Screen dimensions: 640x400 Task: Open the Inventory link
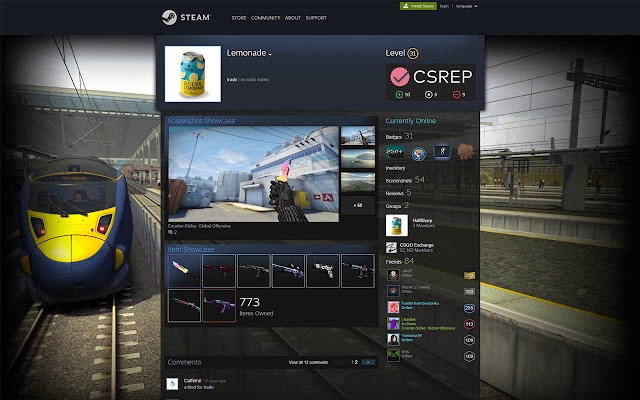[395, 168]
